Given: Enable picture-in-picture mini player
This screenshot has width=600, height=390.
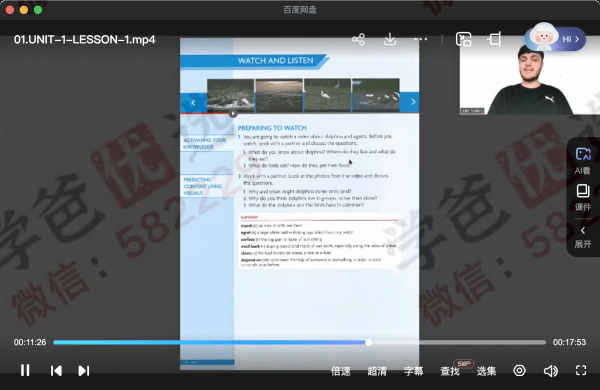Looking at the screenshot, I should coord(463,39).
